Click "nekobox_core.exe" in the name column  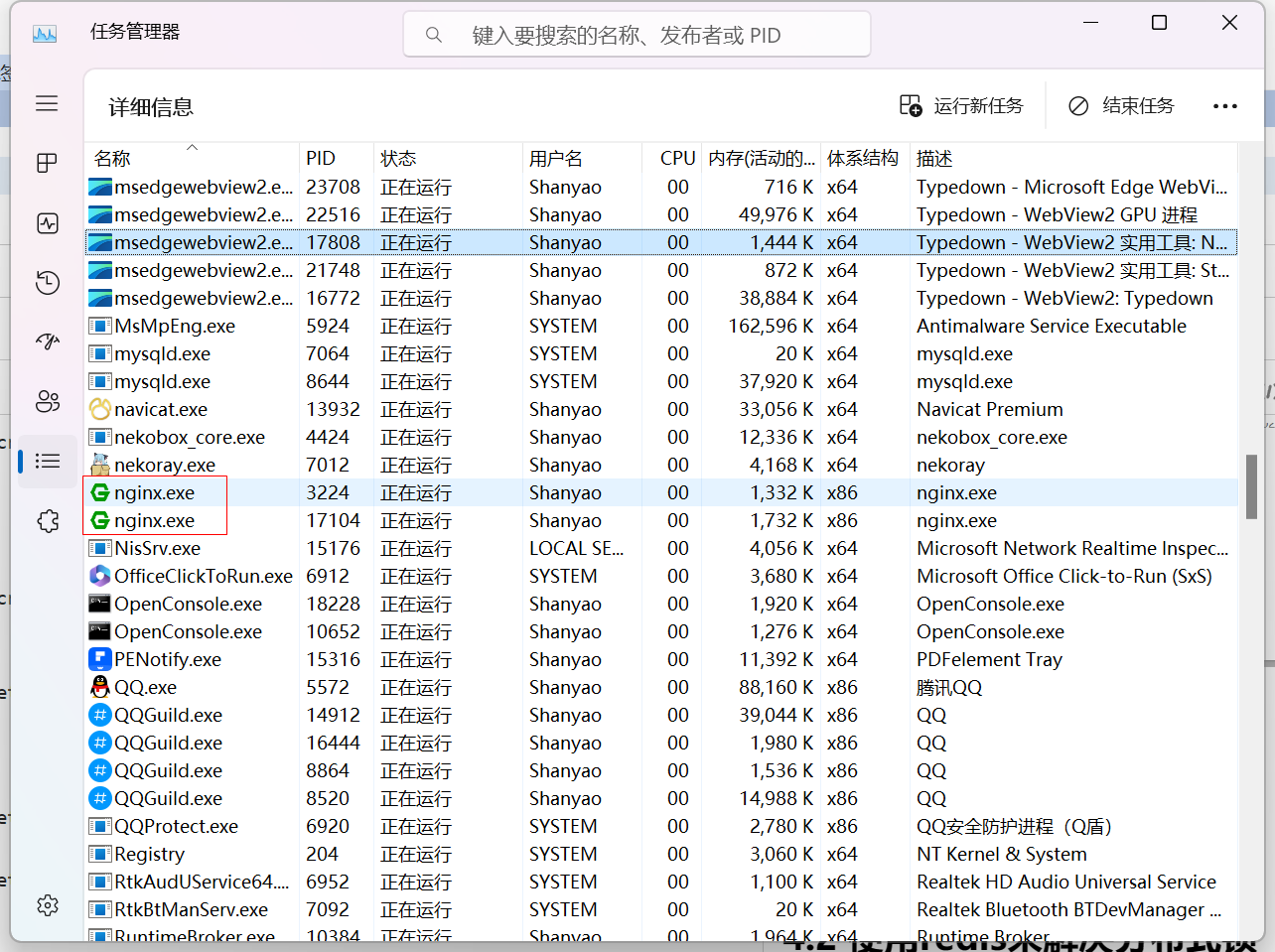click(190, 437)
